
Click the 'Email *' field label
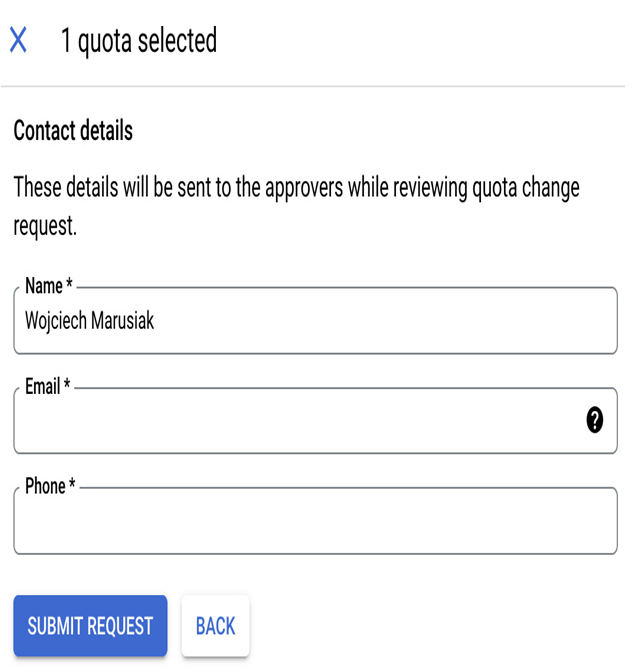tap(48, 386)
